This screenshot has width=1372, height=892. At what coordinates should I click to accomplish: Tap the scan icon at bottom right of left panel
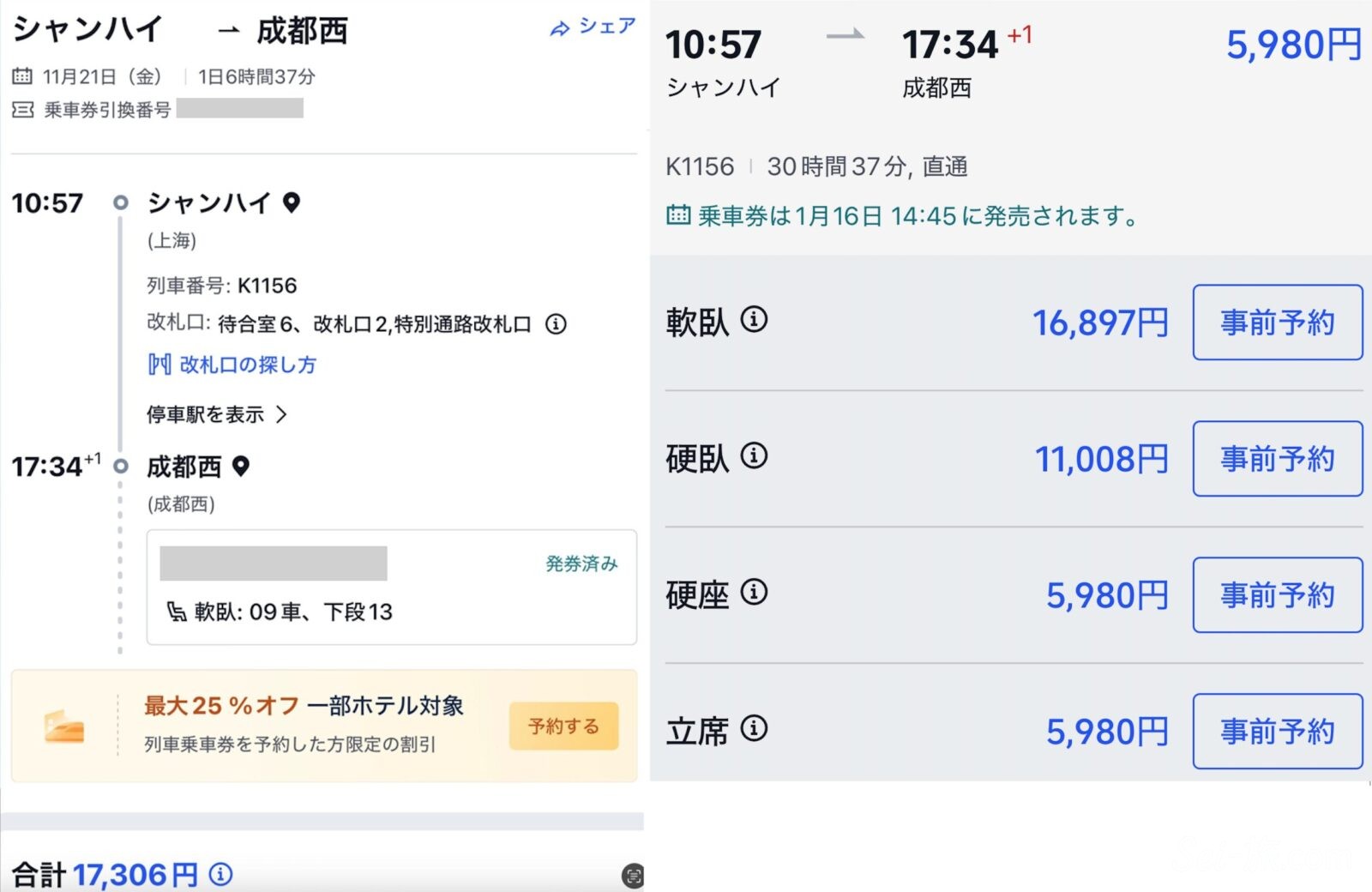coord(632,876)
